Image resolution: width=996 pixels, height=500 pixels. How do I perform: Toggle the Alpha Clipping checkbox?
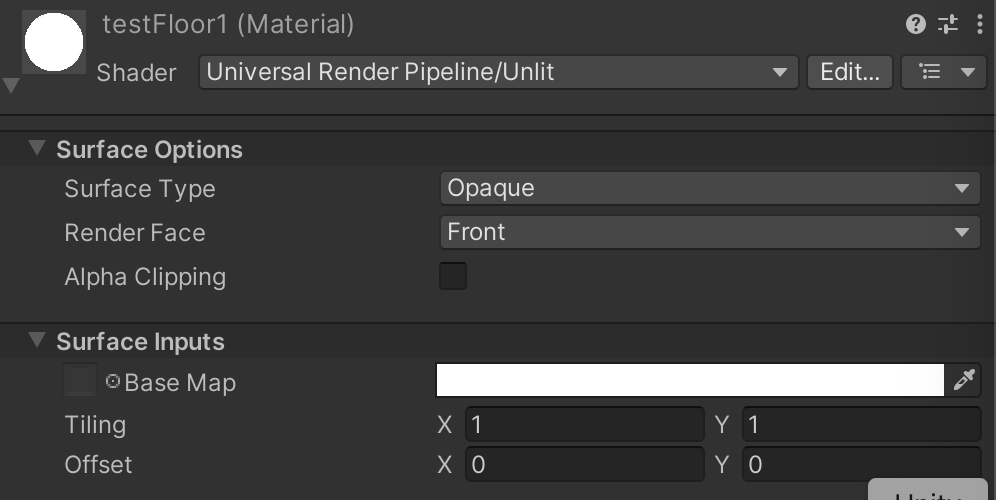pyautogui.click(x=453, y=276)
